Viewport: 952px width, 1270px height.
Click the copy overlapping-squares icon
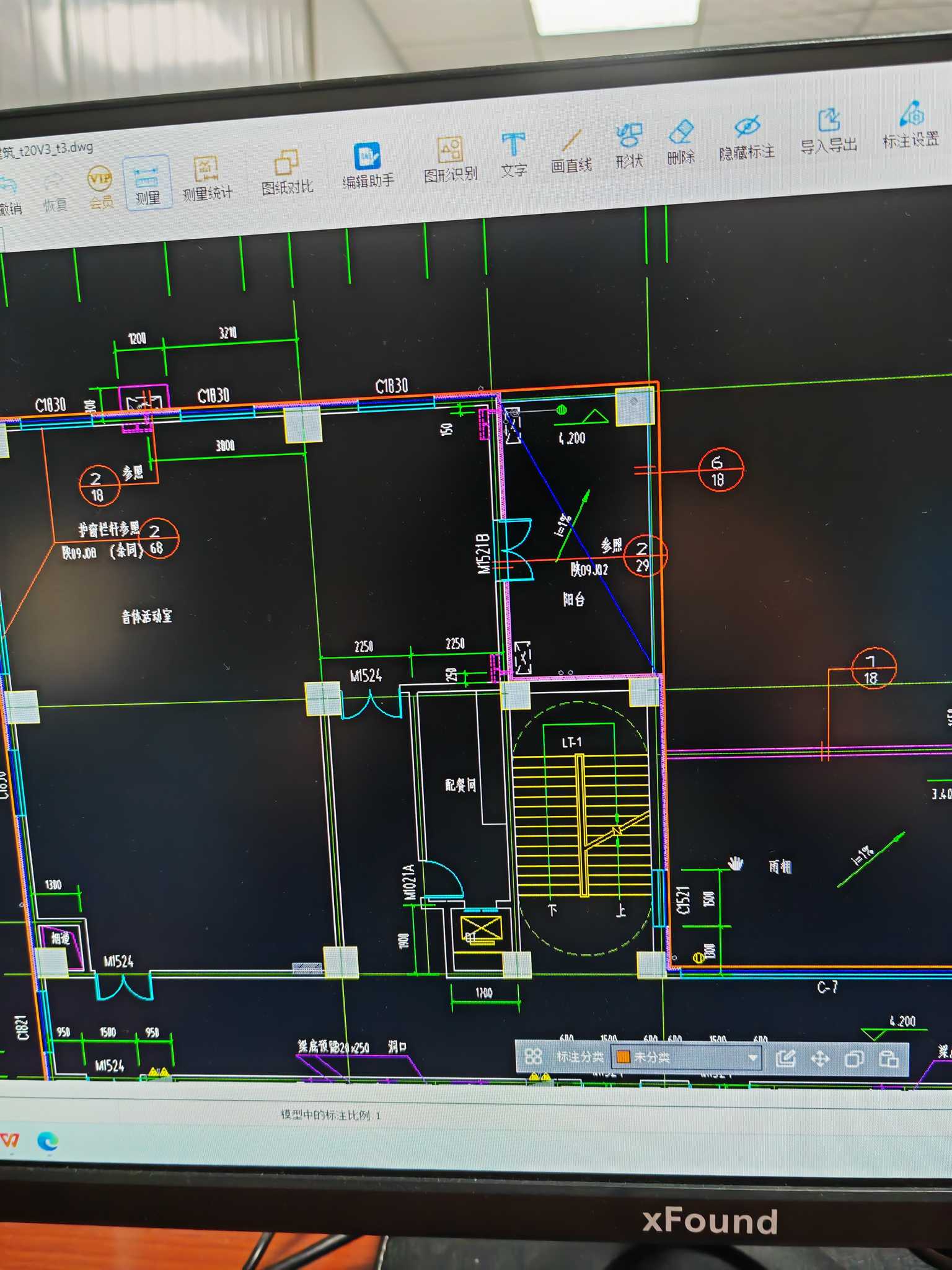pos(854,1059)
